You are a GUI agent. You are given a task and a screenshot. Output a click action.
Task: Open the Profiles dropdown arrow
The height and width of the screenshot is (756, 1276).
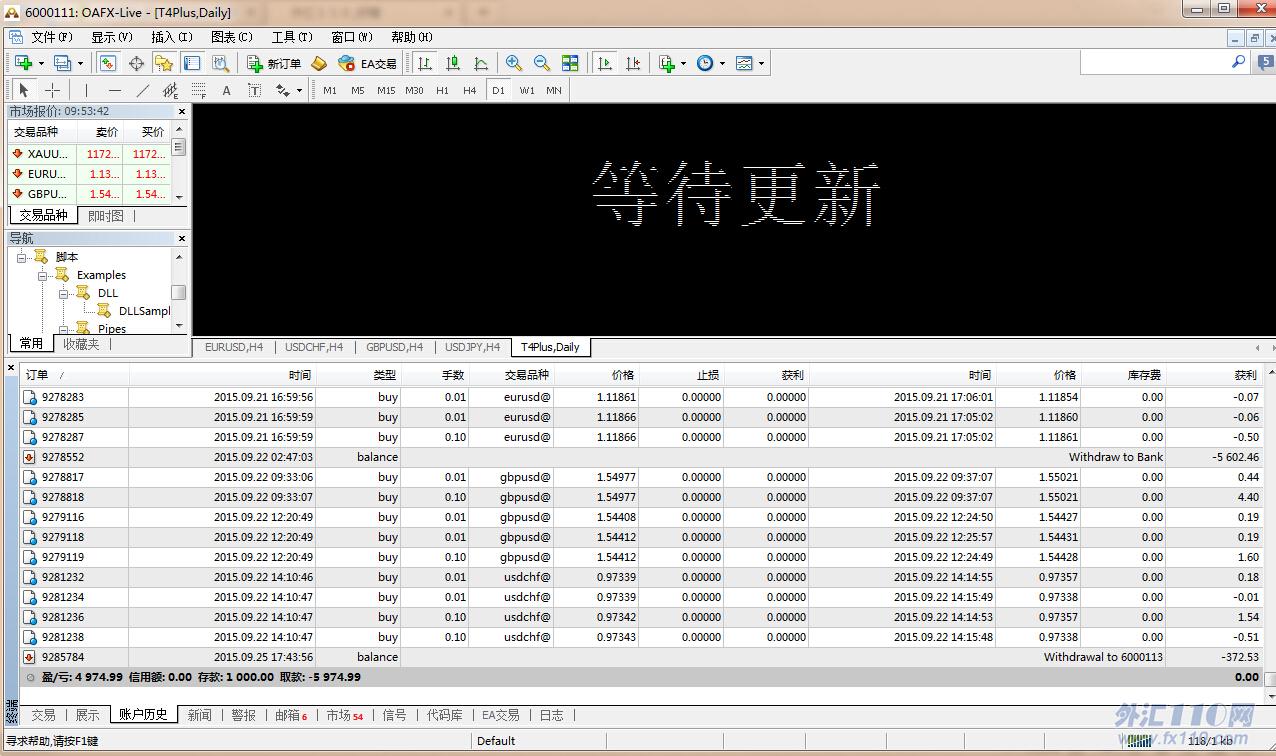pos(80,63)
